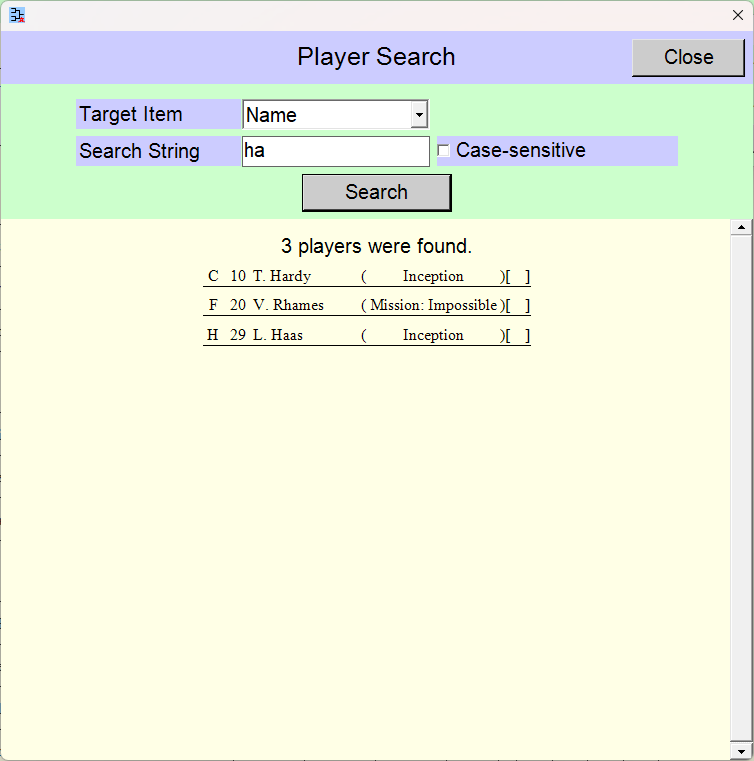Click the scrollbar down arrow
The image size is (754, 761).
(x=741, y=752)
